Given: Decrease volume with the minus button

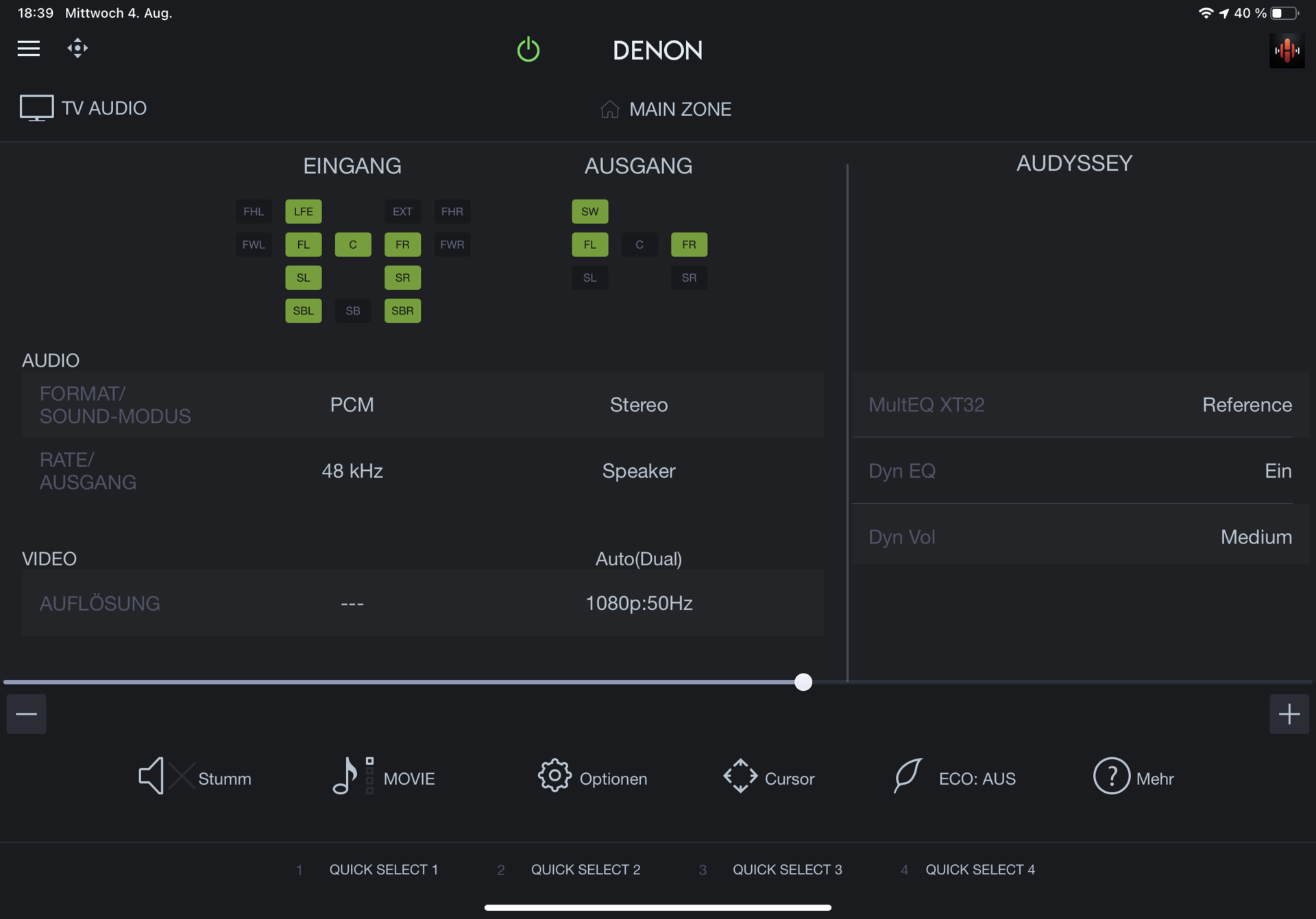Looking at the screenshot, I should click(27, 714).
